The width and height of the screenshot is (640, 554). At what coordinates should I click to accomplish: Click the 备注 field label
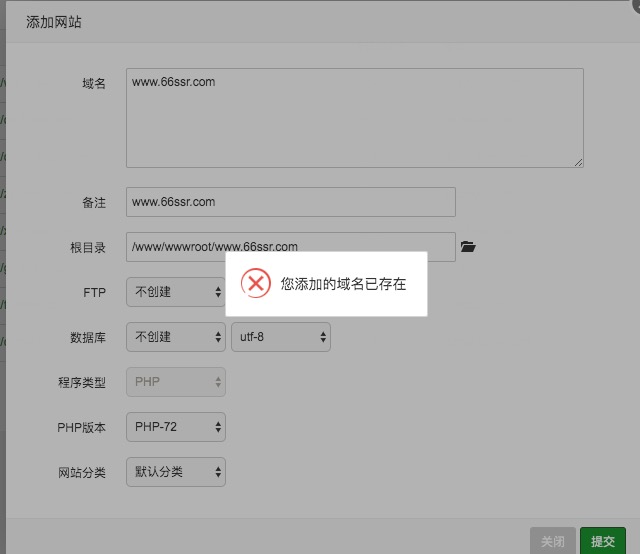(94, 202)
